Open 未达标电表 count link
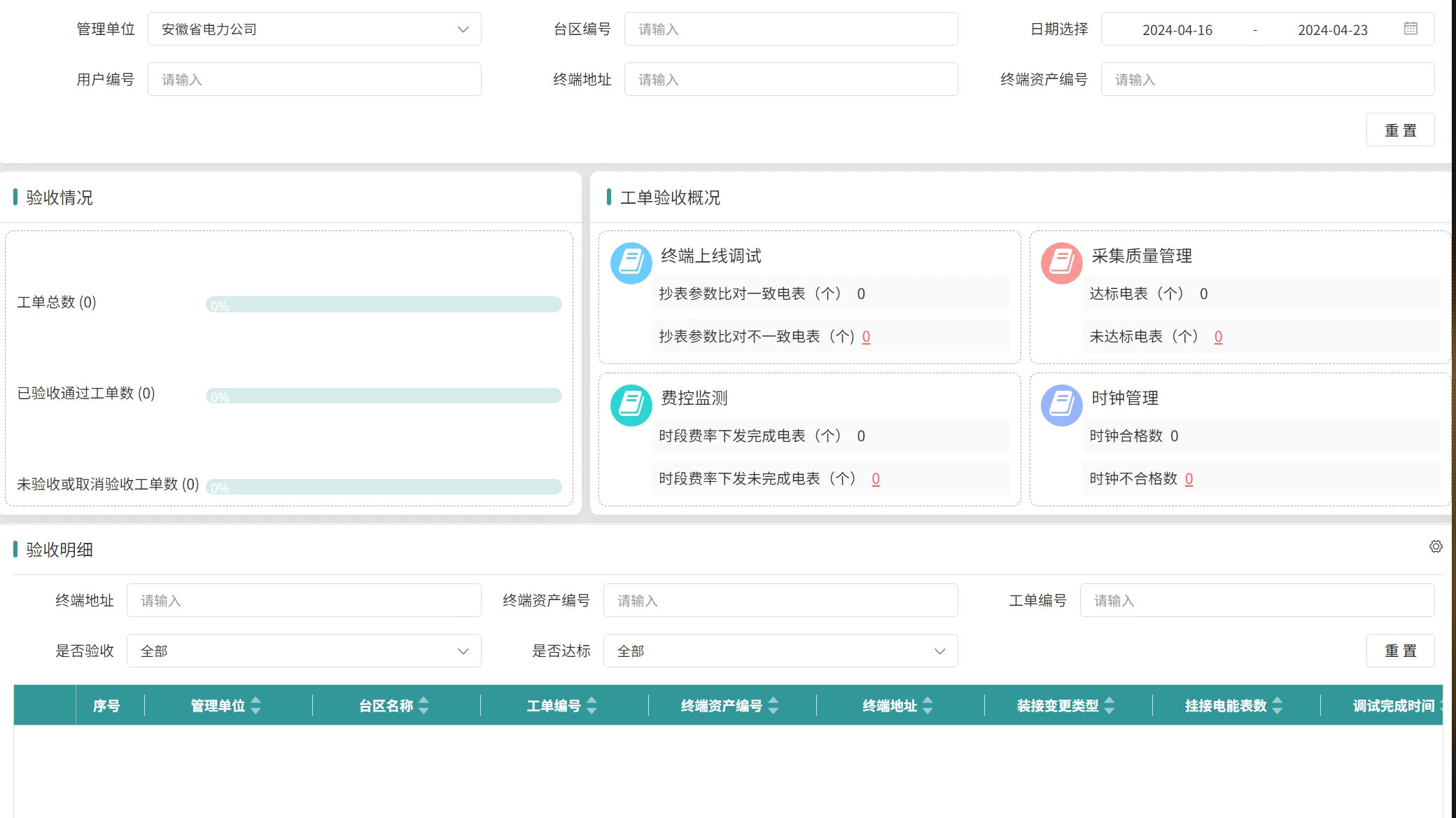 point(1218,337)
